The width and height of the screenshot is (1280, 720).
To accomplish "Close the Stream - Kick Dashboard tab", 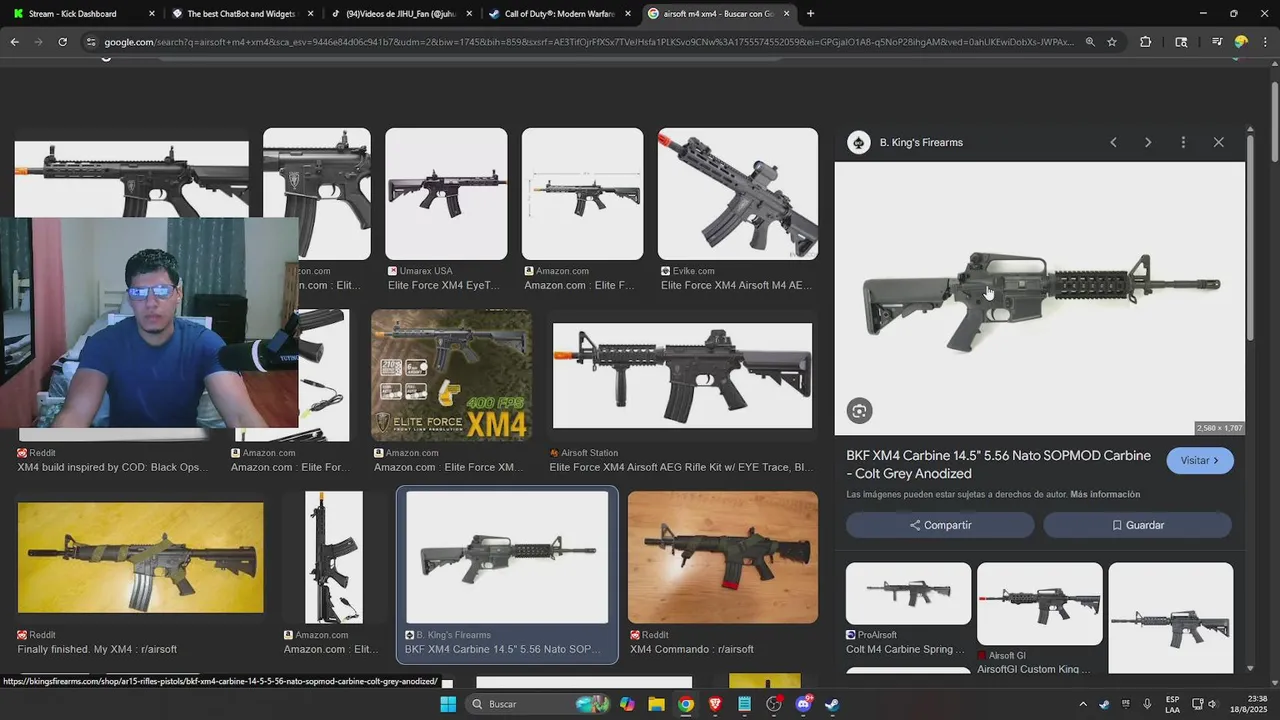I will tap(152, 14).
